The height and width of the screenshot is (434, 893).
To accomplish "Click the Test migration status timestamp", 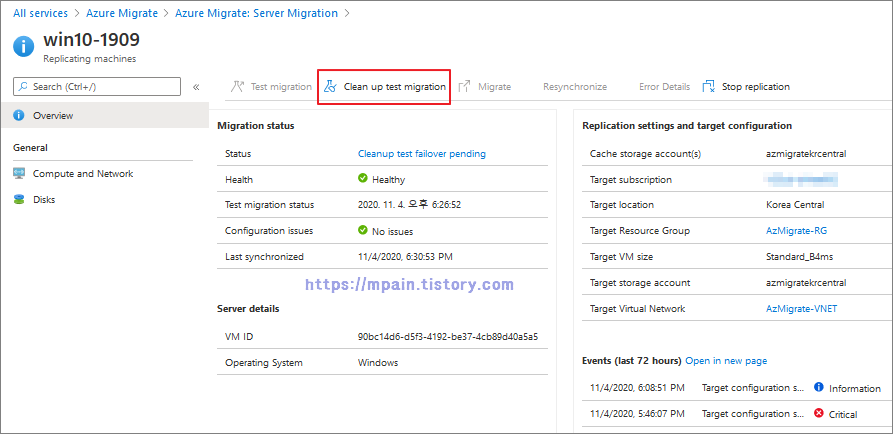I will 409,205.
